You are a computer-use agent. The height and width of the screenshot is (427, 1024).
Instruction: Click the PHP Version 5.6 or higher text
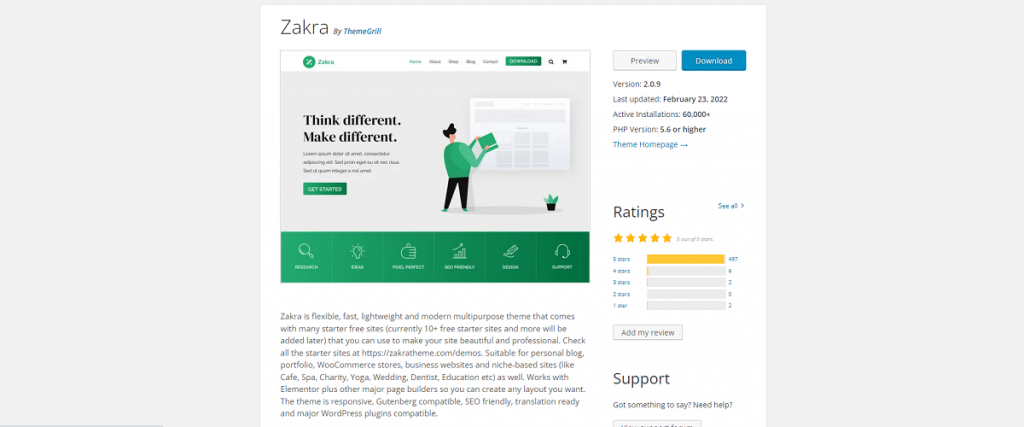659,129
